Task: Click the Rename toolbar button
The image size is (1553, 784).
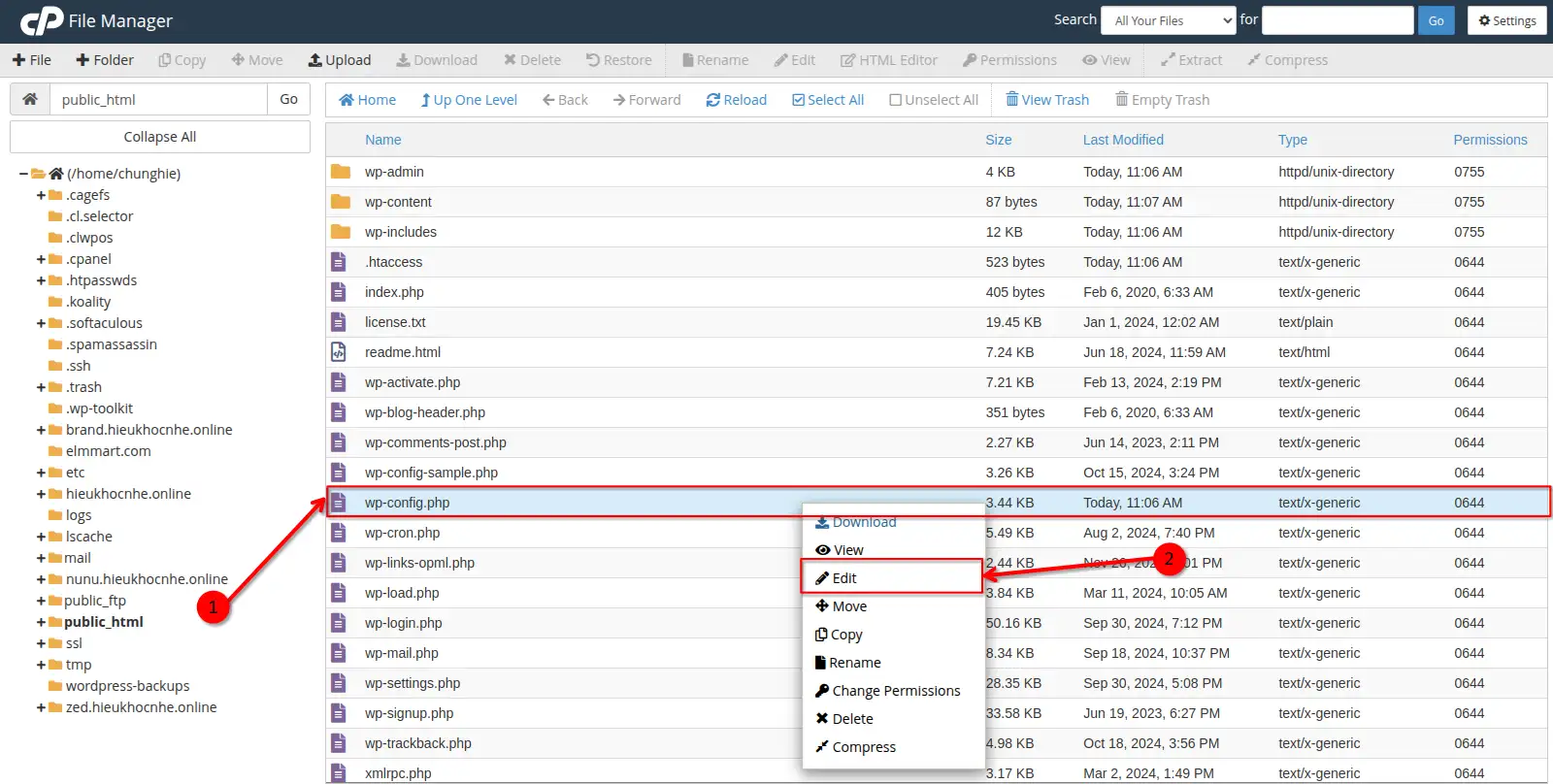Action: point(715,60)
